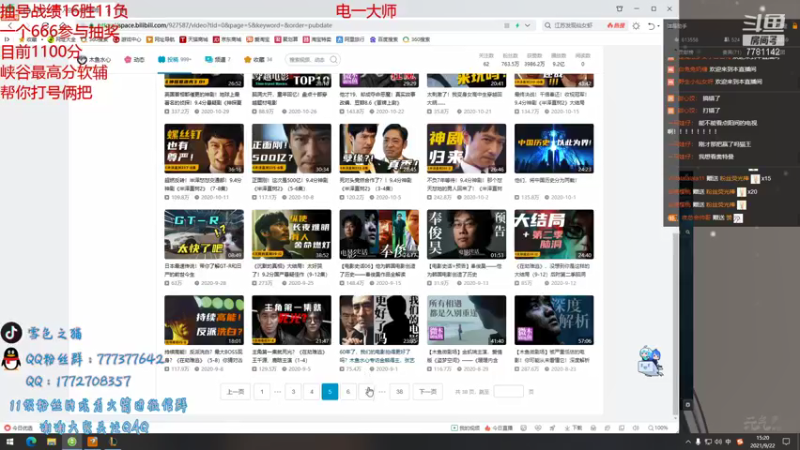Screen dimensions: 800x450
Task: Open the 阿里旅行 bookmark
Action: click(350, 39)
